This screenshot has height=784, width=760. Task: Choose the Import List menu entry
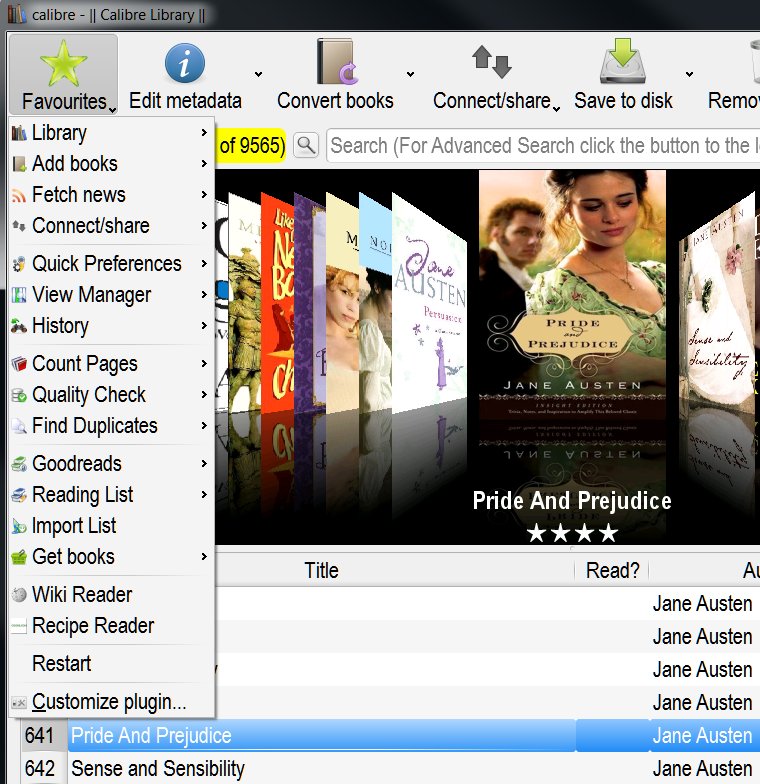coord(112,526)
